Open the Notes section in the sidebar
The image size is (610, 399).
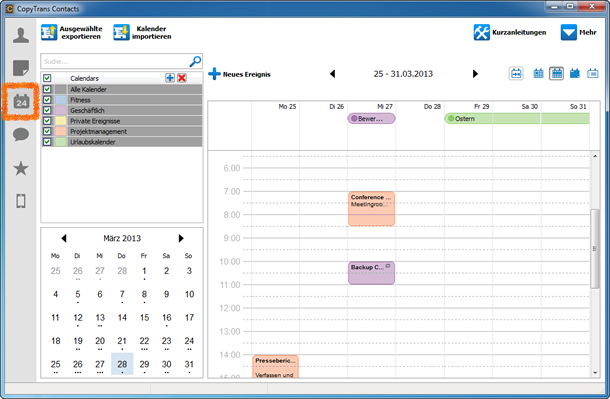pos(21,68)
